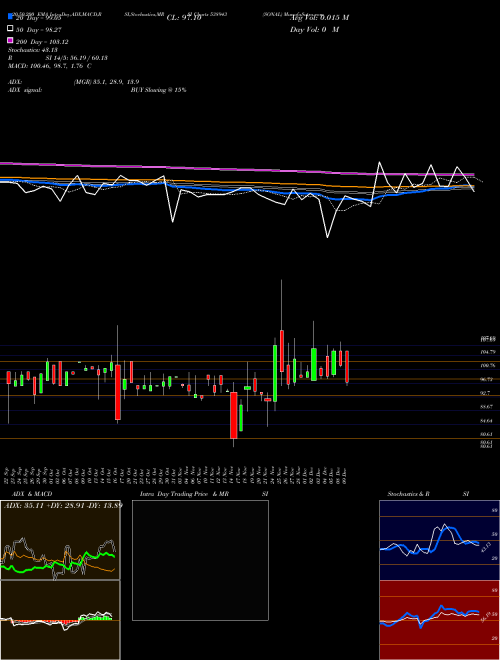
Task: Click the magenta 200 Day legend swatch
Action: pos(10,40)
